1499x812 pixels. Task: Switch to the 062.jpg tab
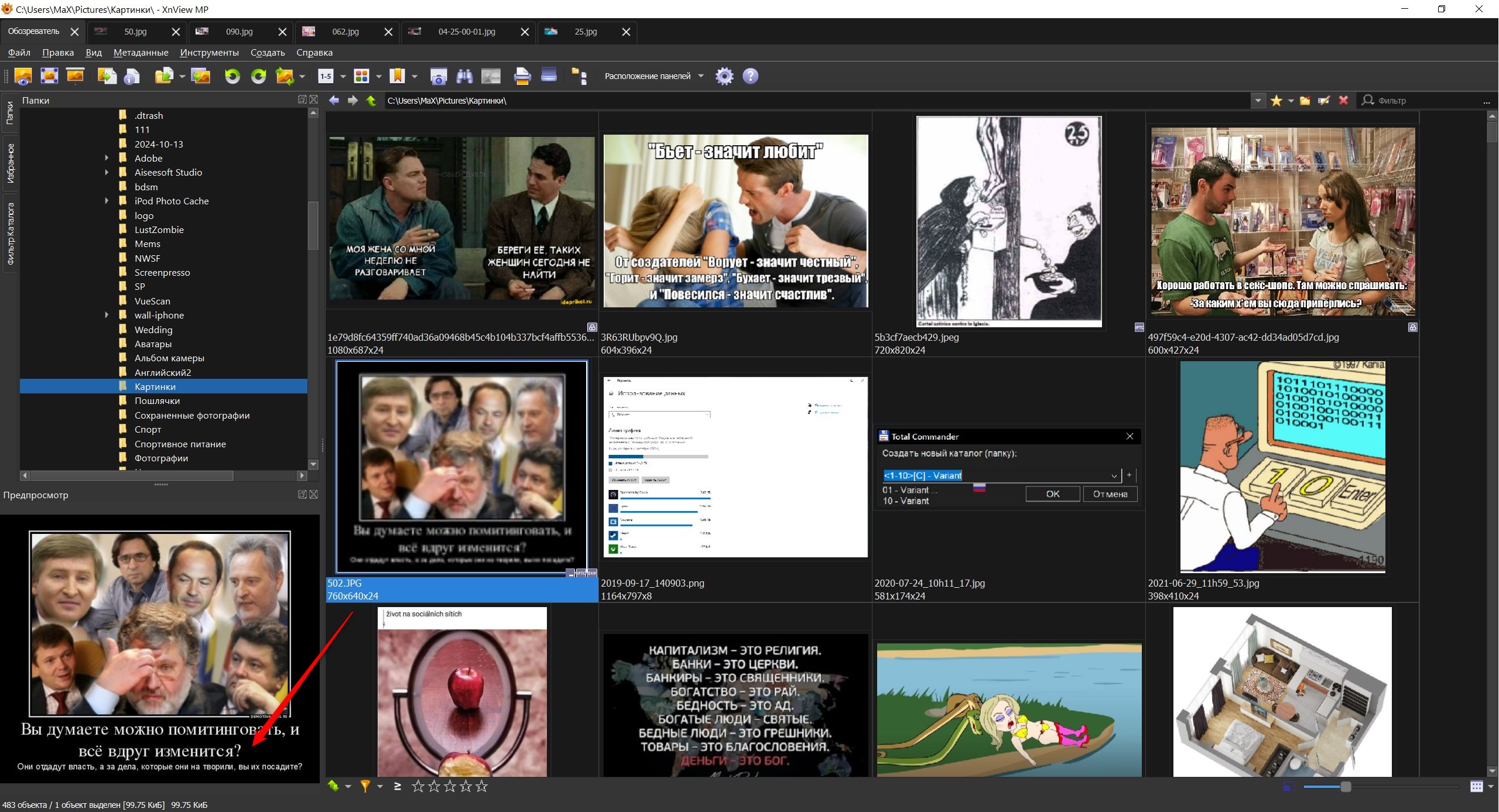click(x=345, y=32)
